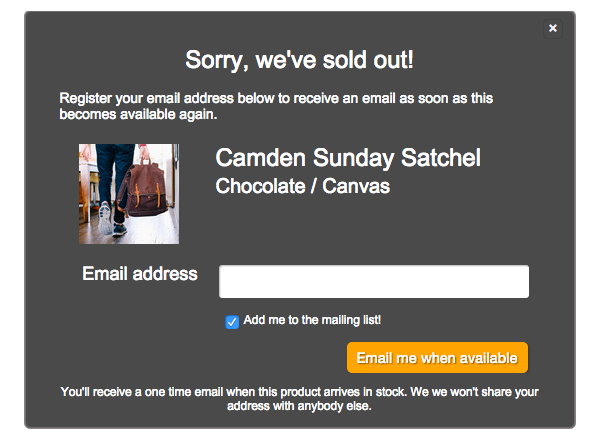
Task: Focus the Email address input field
Action: click(x=373, y=282)
